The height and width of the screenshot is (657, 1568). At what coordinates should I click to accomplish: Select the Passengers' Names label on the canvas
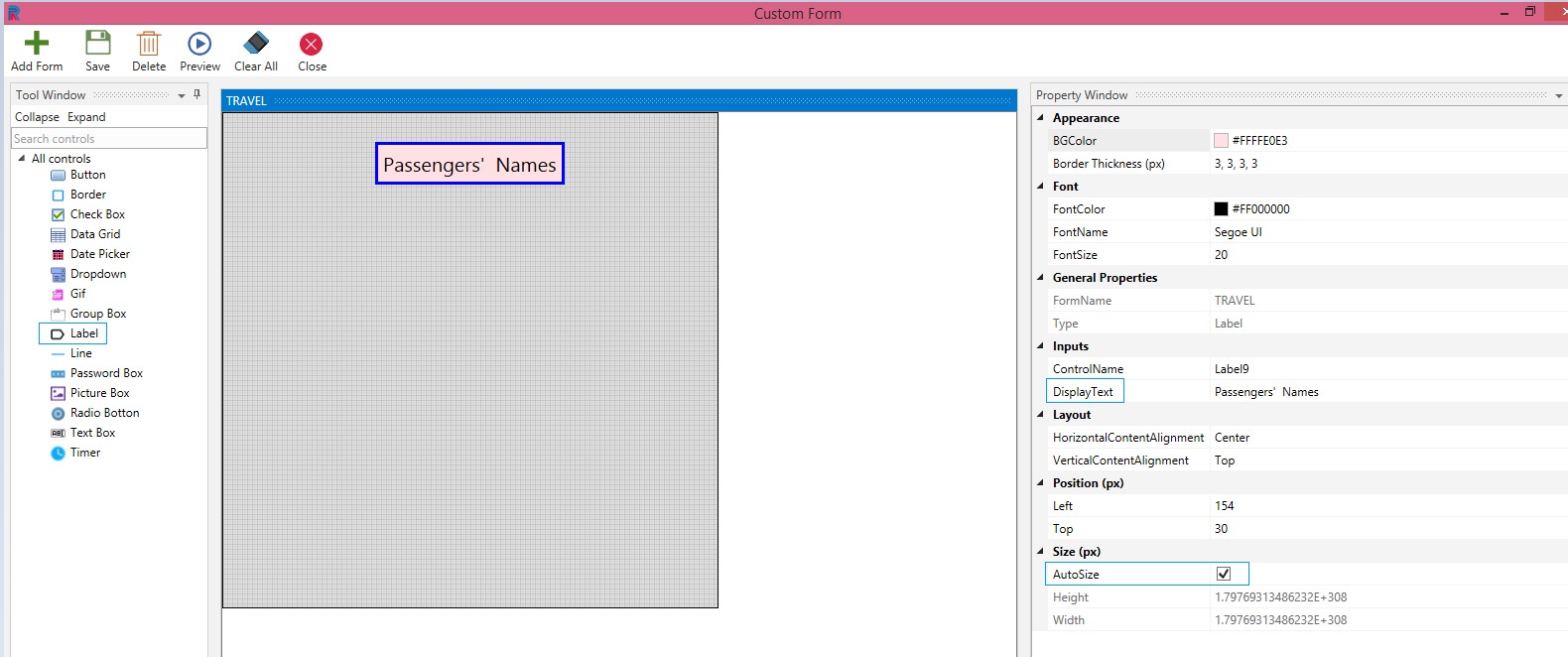coord(469,165)
